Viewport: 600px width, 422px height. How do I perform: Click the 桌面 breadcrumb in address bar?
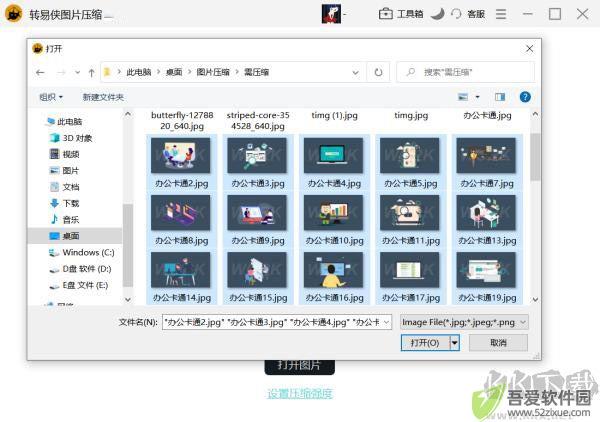coord(174,72)
